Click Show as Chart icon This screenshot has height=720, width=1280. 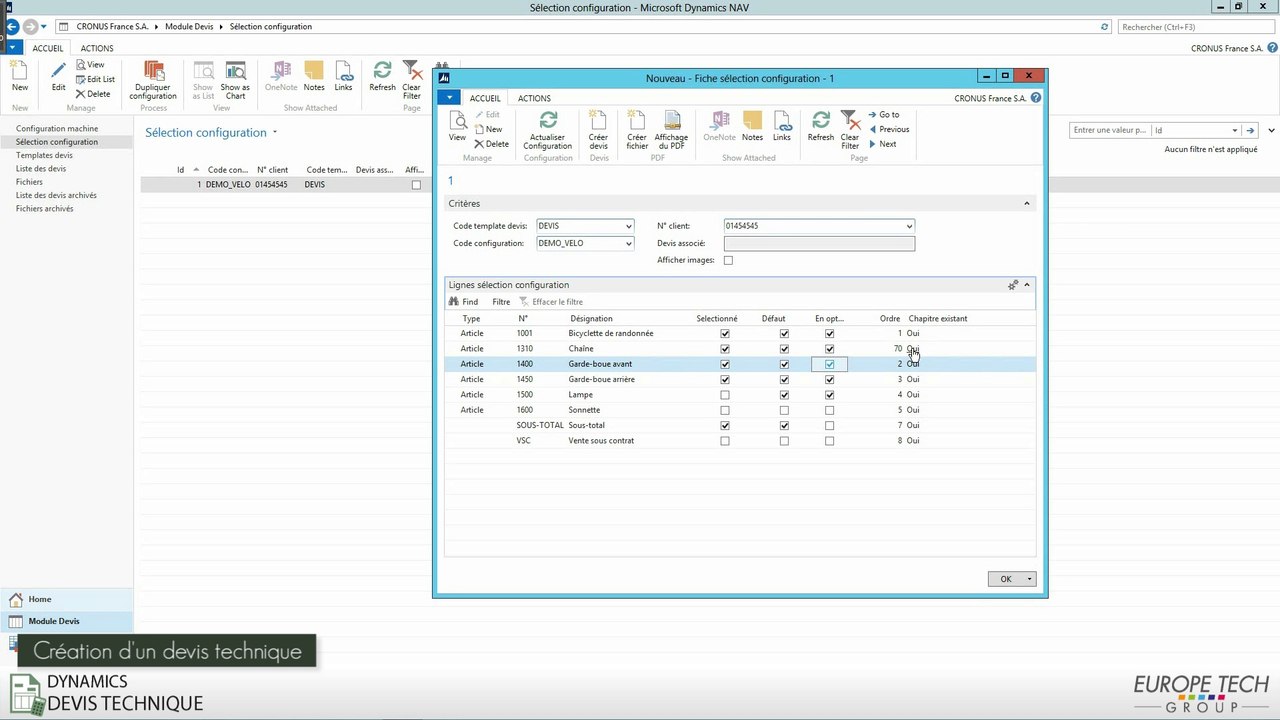click(236, 80)
